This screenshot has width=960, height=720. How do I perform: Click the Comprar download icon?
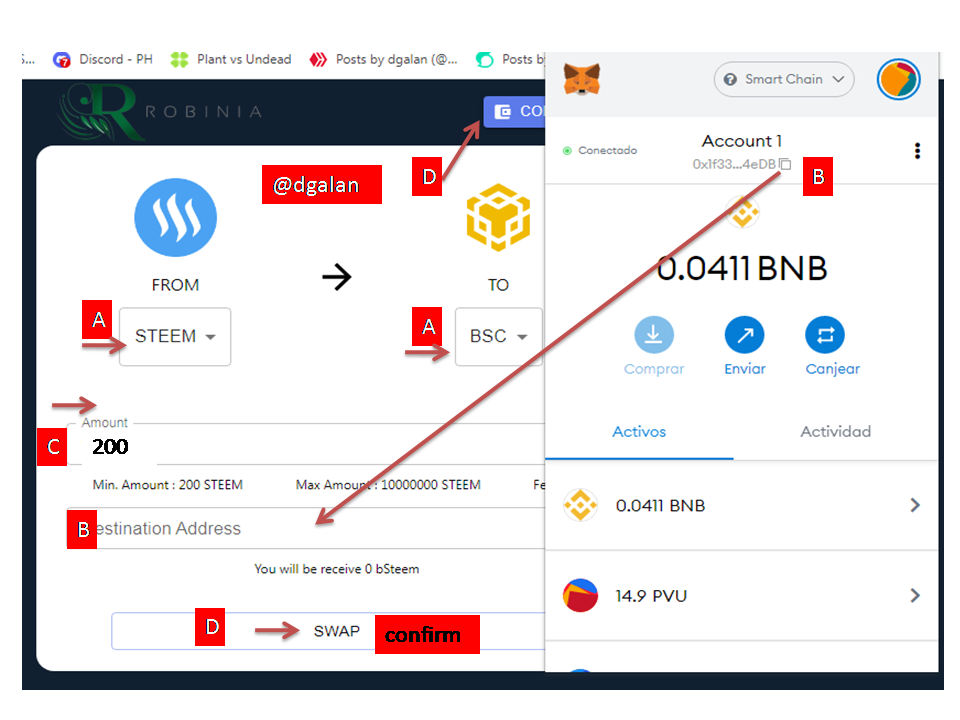point(653,335)
